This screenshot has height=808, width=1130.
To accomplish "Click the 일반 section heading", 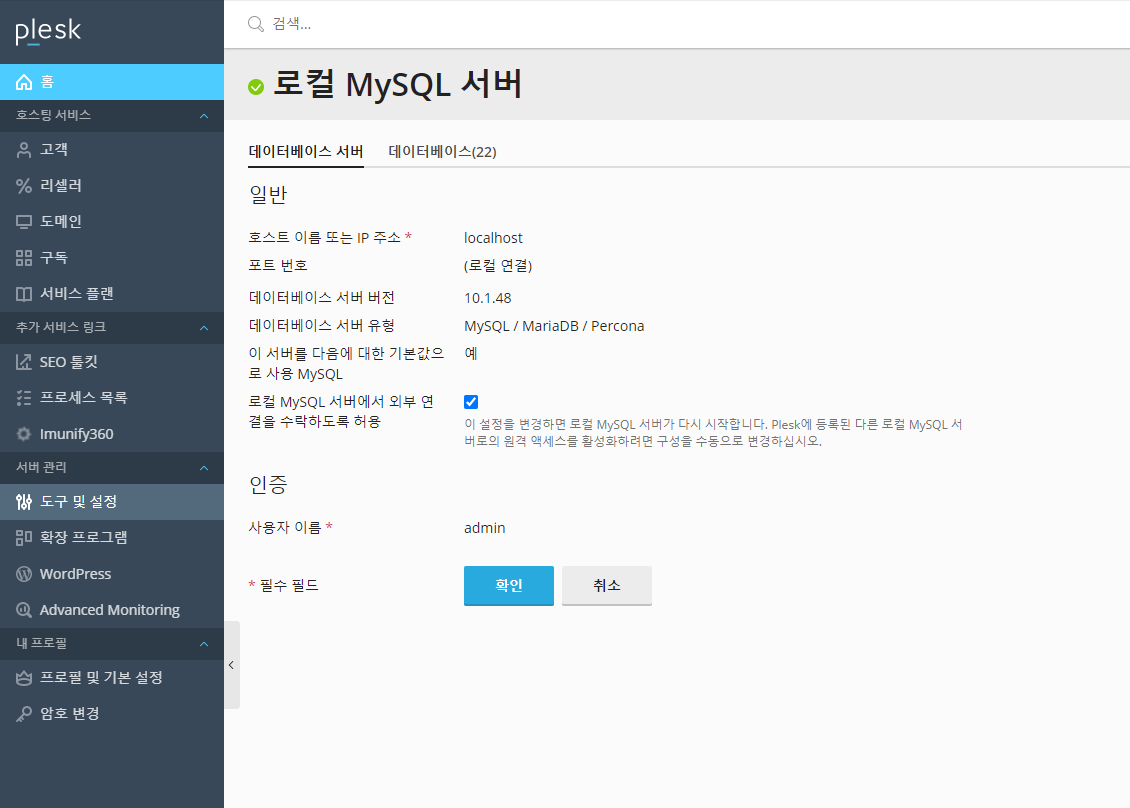I will point(268,195).
